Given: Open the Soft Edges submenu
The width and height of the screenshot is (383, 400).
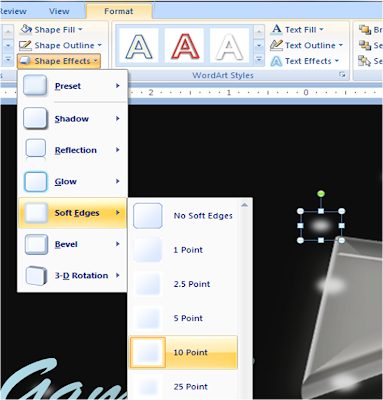Looking at the screenshot, I should pyautogui.click(x=73, y=213).
